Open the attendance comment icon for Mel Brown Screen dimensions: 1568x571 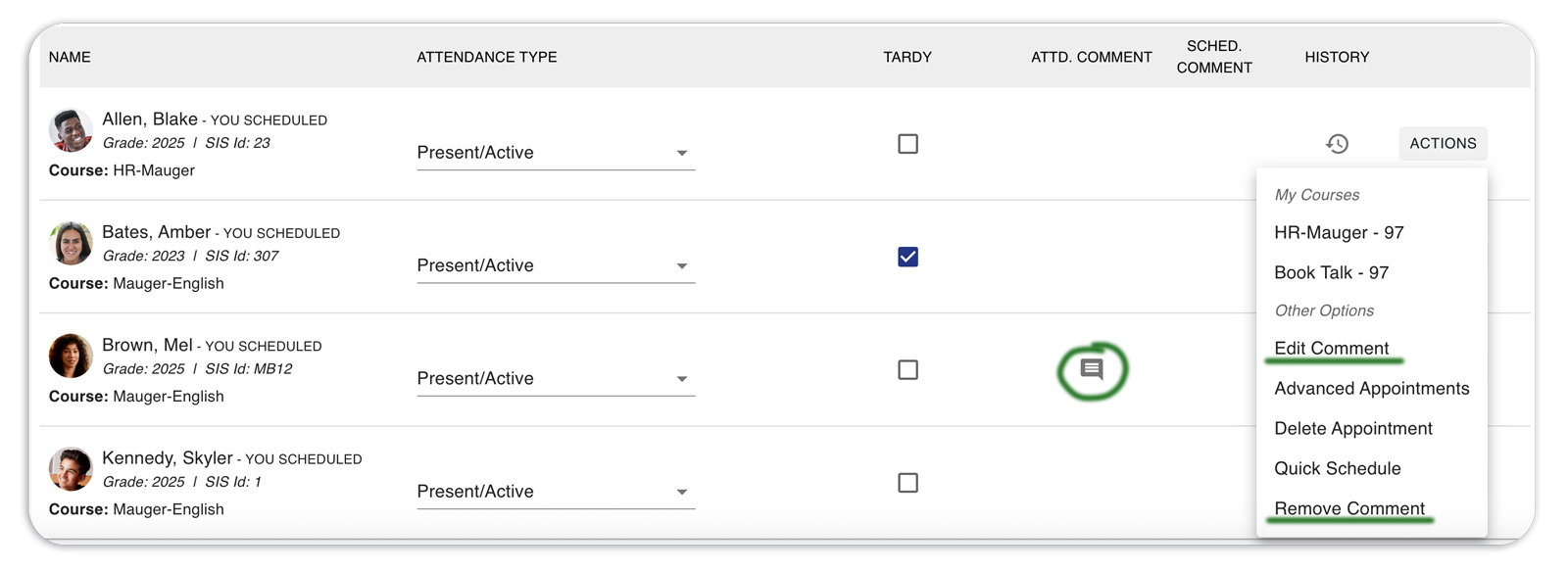point(1092,369)
